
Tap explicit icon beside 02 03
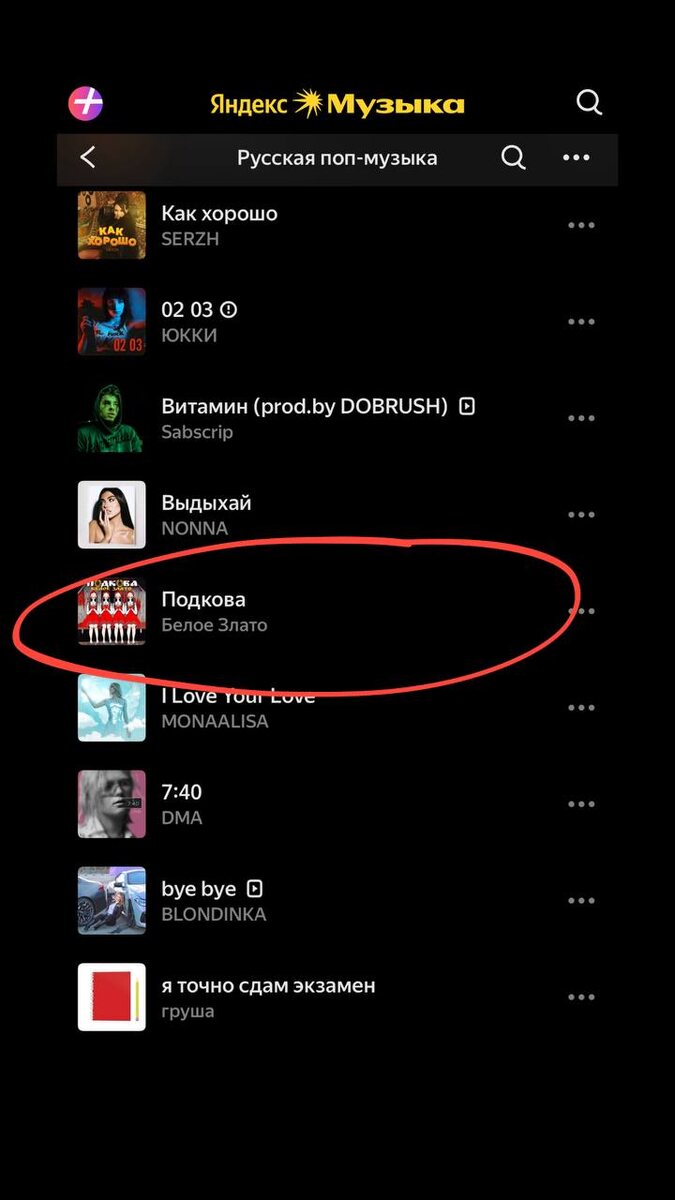[x=229, y=309]
